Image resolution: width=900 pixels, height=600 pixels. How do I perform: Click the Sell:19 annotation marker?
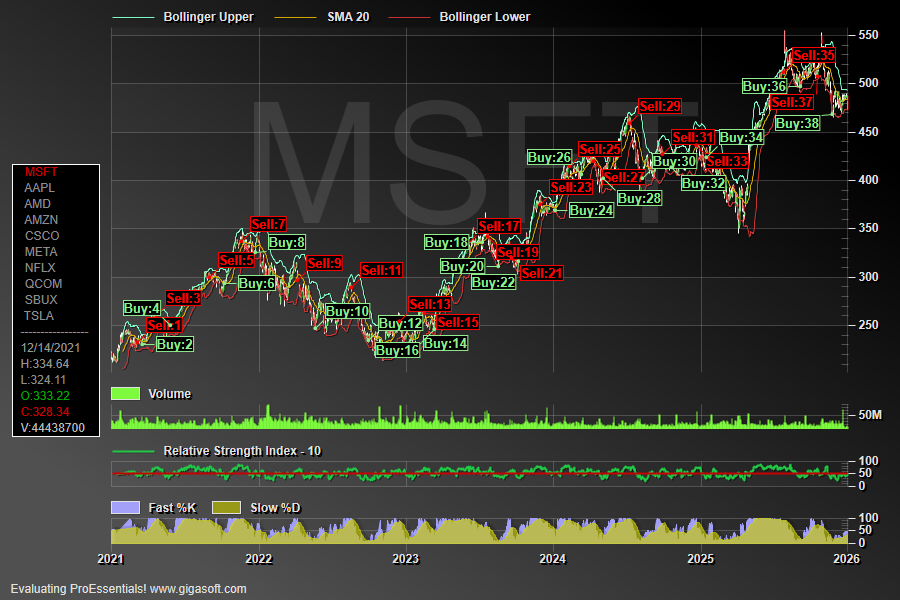point(518,252)
